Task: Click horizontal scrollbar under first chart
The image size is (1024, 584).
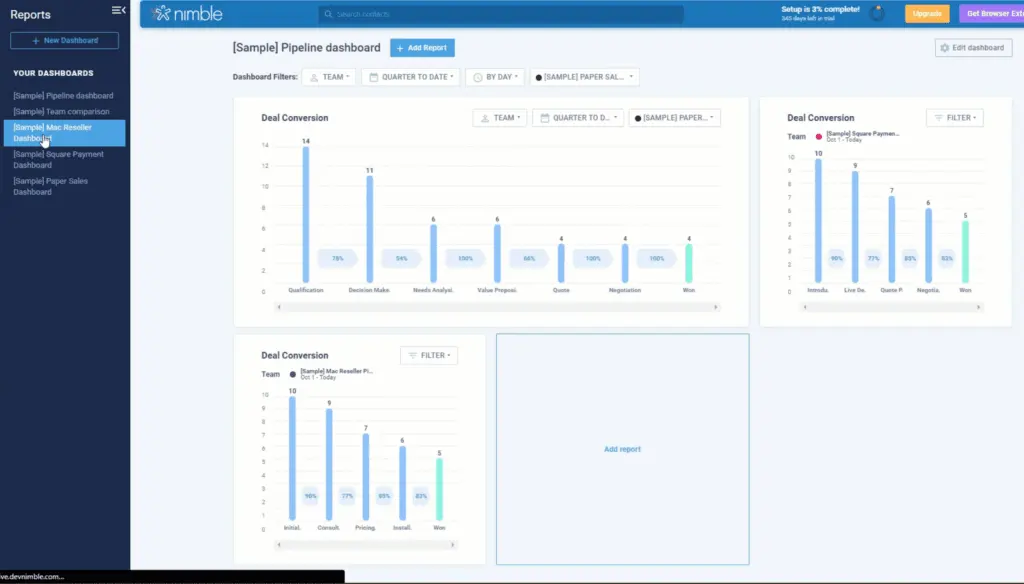Action: click(497, 307)
